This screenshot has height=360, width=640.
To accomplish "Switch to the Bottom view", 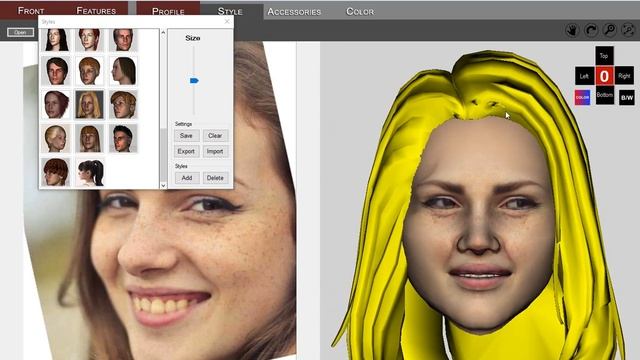I will (604, 95).
